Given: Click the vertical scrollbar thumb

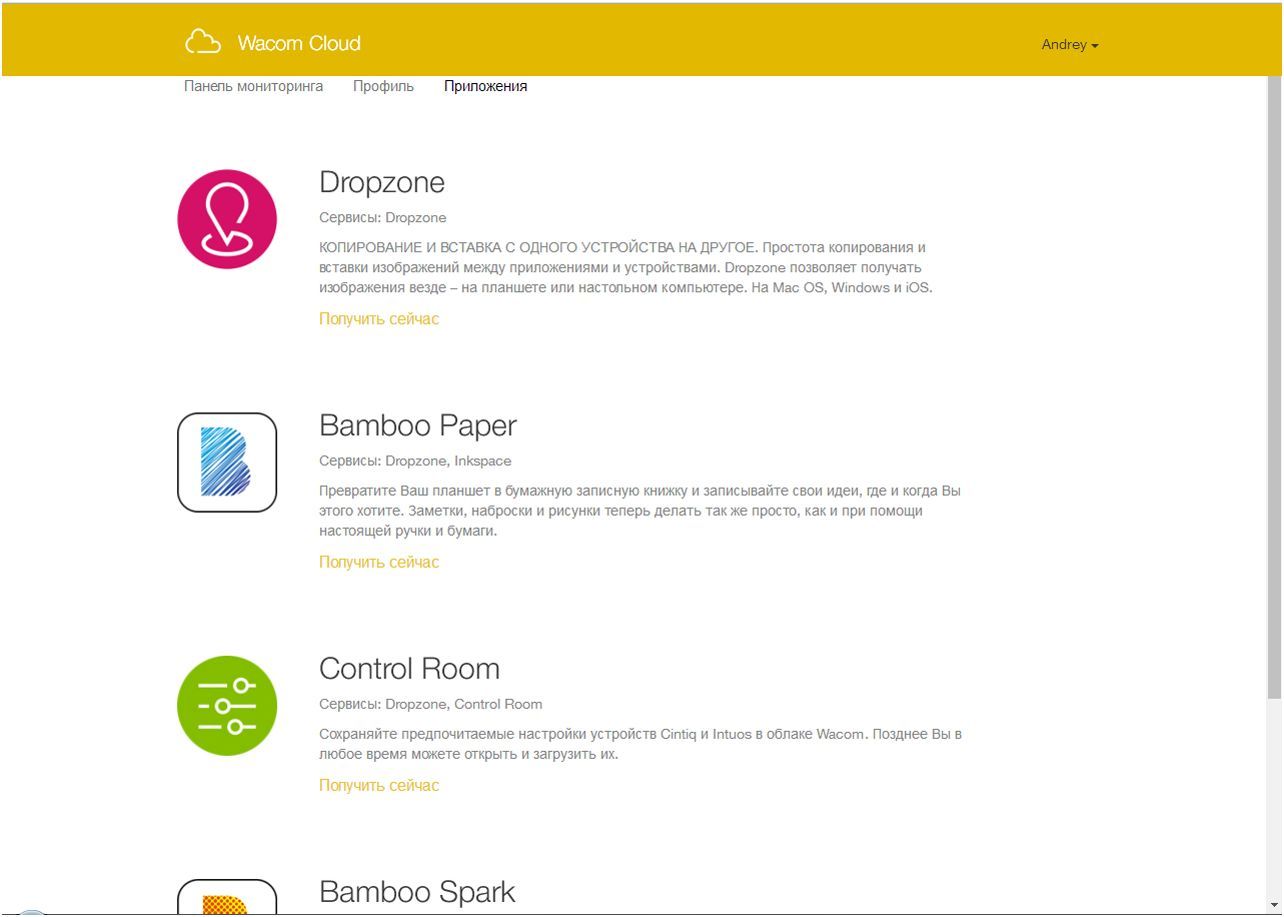Looking at the screenshot, I should click(x=1274, y=380).
